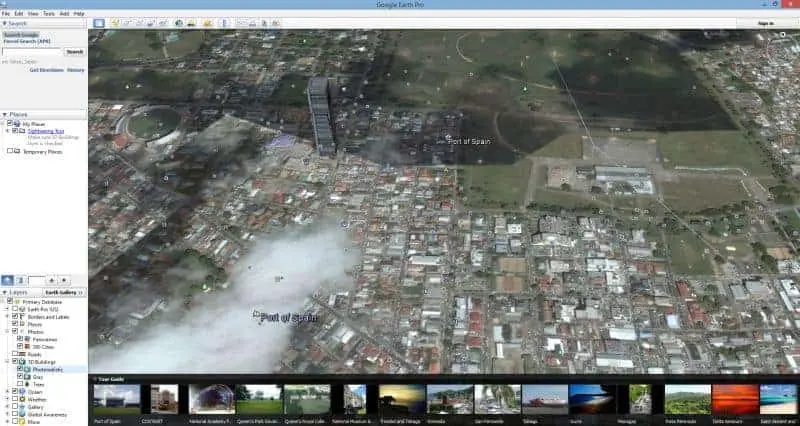
Task: Click the Add Polygon tool icon
Action: coord(127,22)
